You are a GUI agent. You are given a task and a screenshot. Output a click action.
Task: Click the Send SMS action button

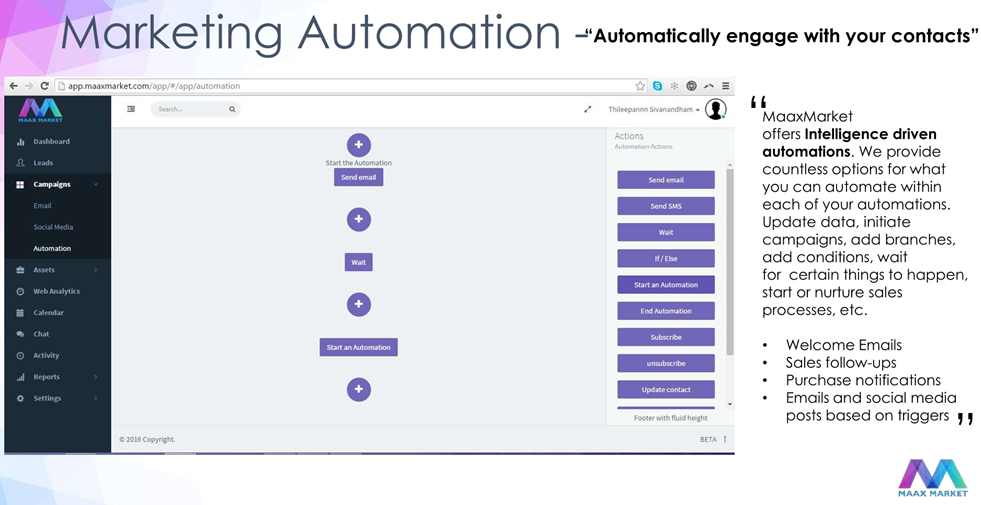(x=666, y=206)
